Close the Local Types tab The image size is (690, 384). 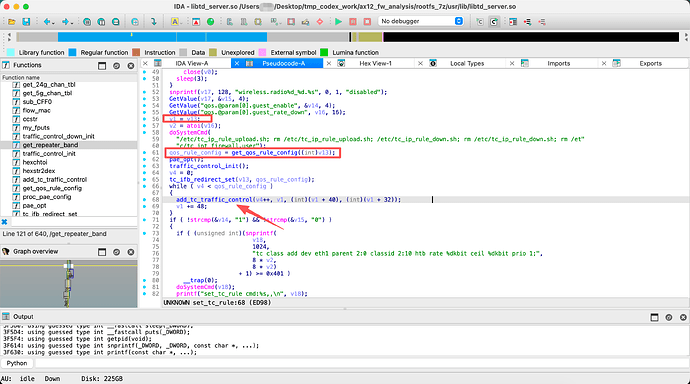tap(420, 63)
